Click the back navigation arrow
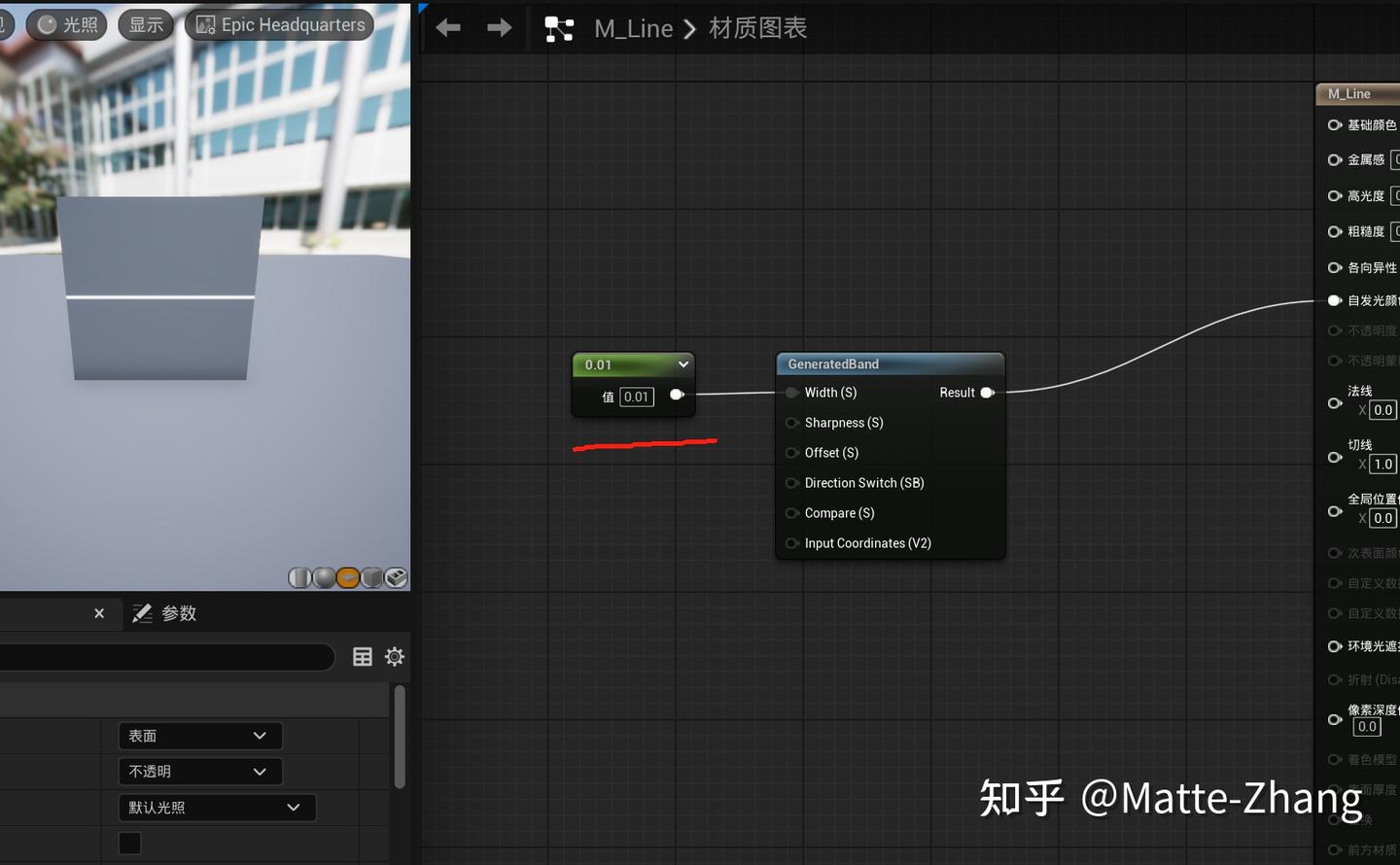 (x=448, y=27)
